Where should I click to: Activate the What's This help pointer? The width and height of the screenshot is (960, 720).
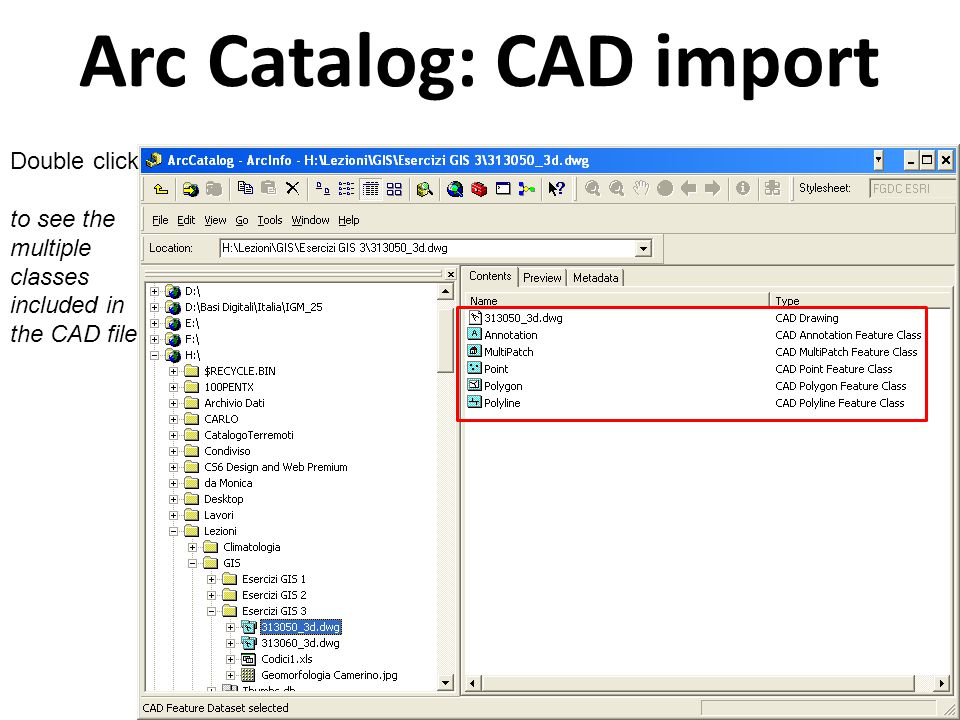557,189
